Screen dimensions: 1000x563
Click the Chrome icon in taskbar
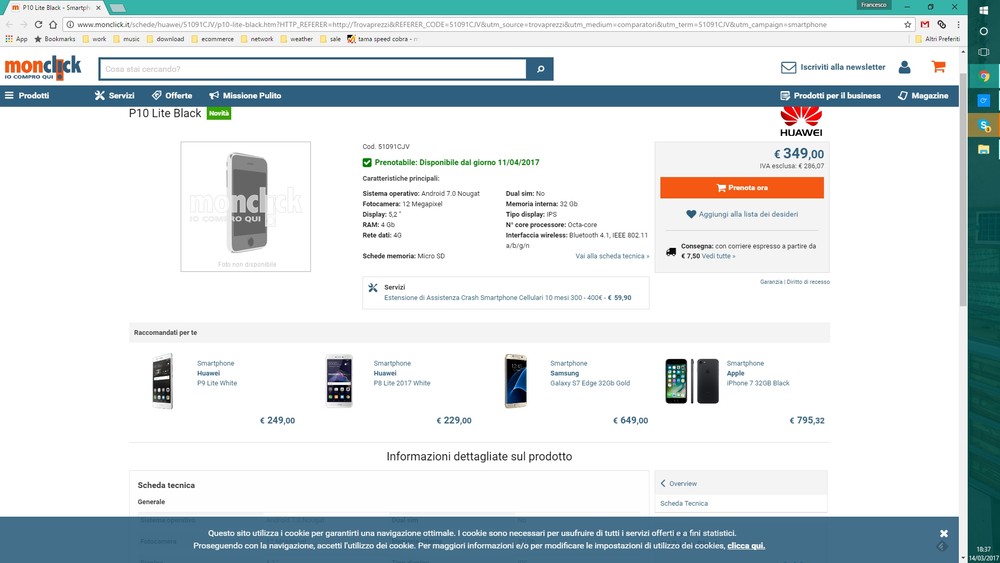984,77
